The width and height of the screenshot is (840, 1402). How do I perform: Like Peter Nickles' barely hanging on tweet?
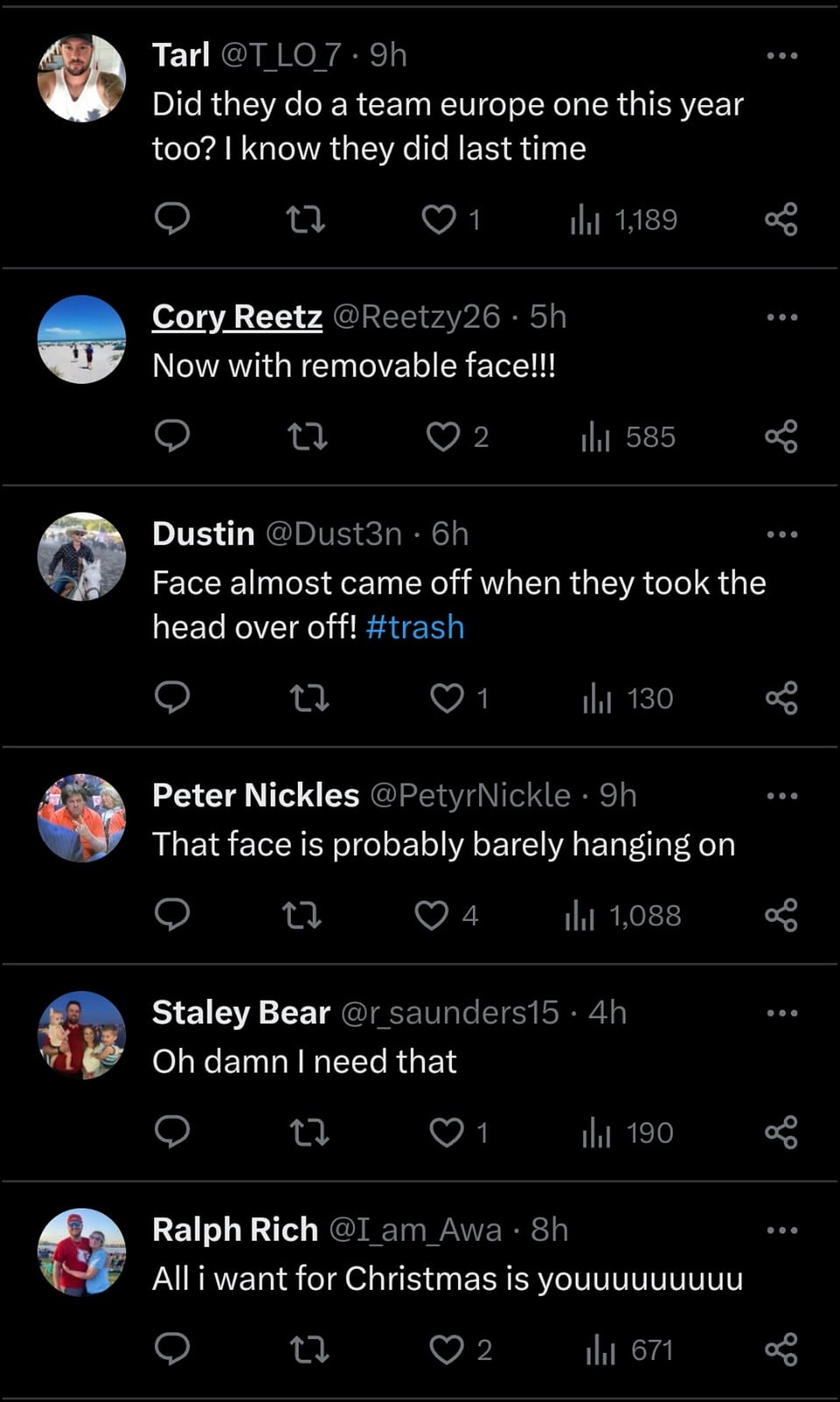[x=432, y=916]
